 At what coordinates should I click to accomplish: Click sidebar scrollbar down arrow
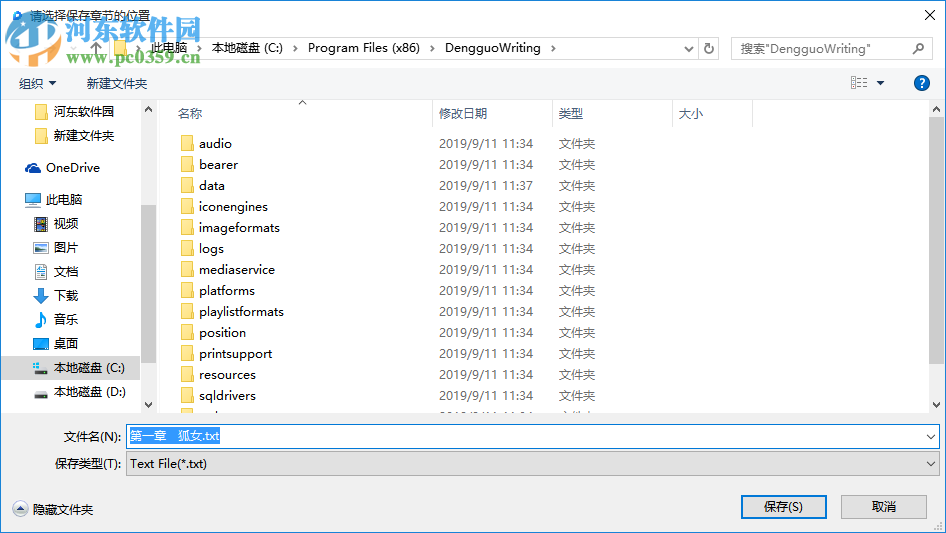pos(148,405)
